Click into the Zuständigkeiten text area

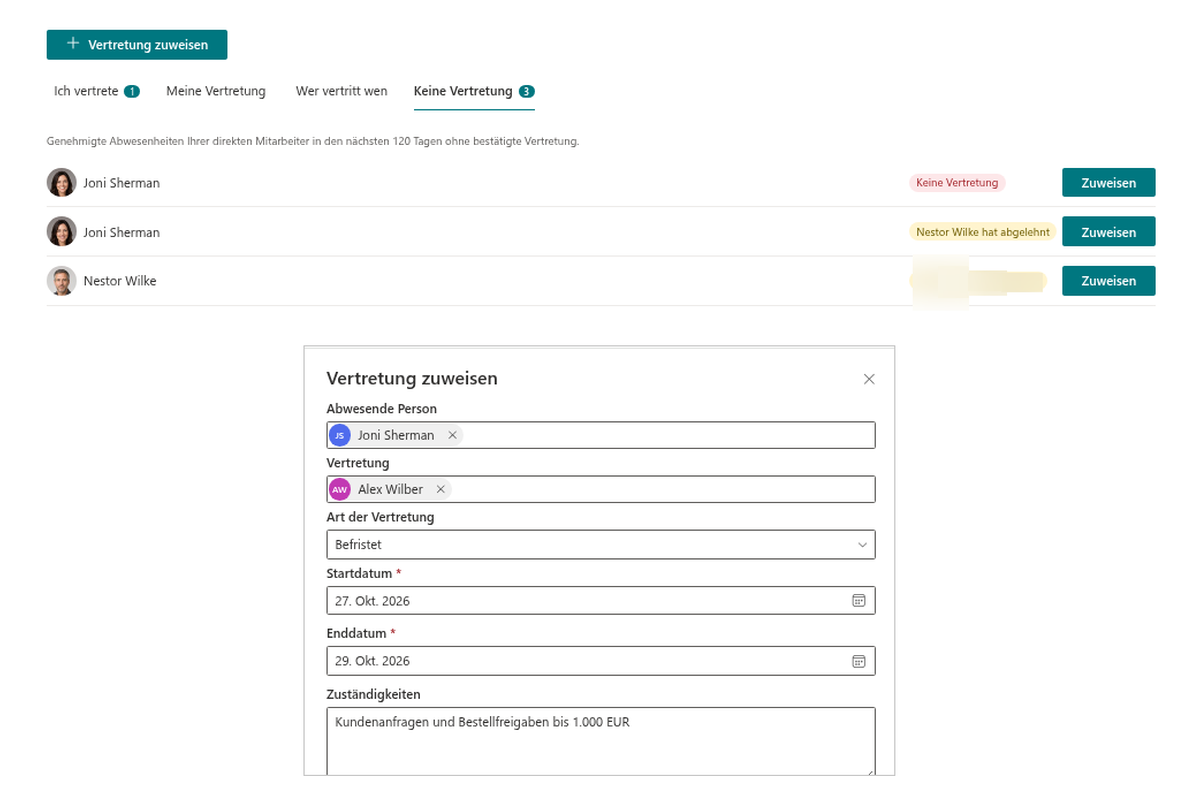(601, 742)
